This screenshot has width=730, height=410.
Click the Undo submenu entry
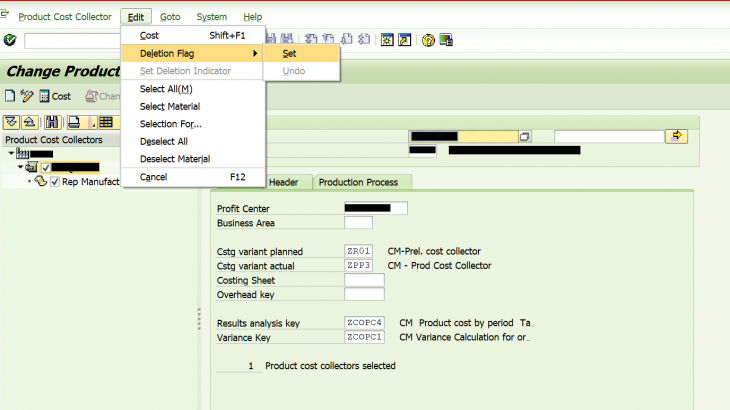pos(301,71)
